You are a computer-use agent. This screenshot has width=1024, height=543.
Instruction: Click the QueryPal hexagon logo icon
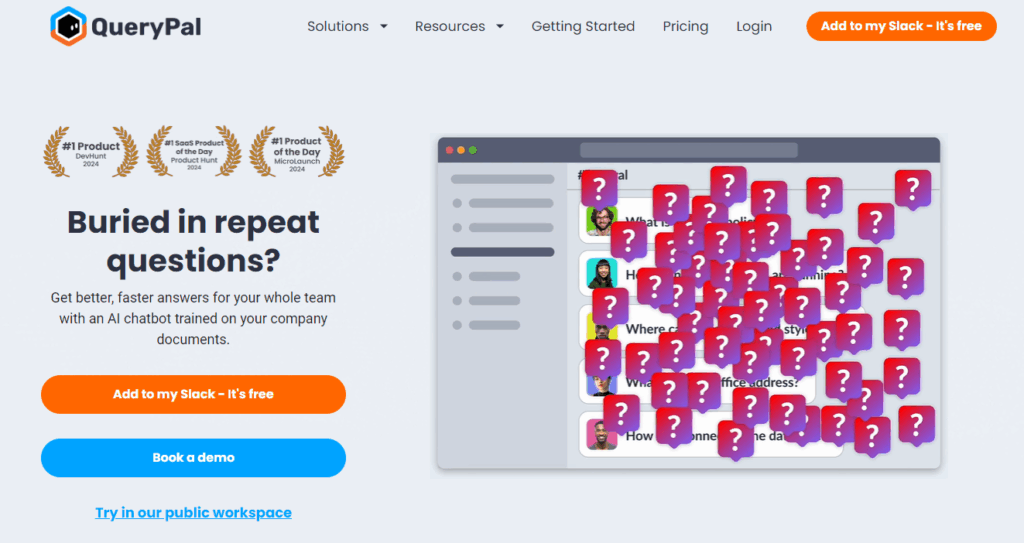(x=68, y=26)
